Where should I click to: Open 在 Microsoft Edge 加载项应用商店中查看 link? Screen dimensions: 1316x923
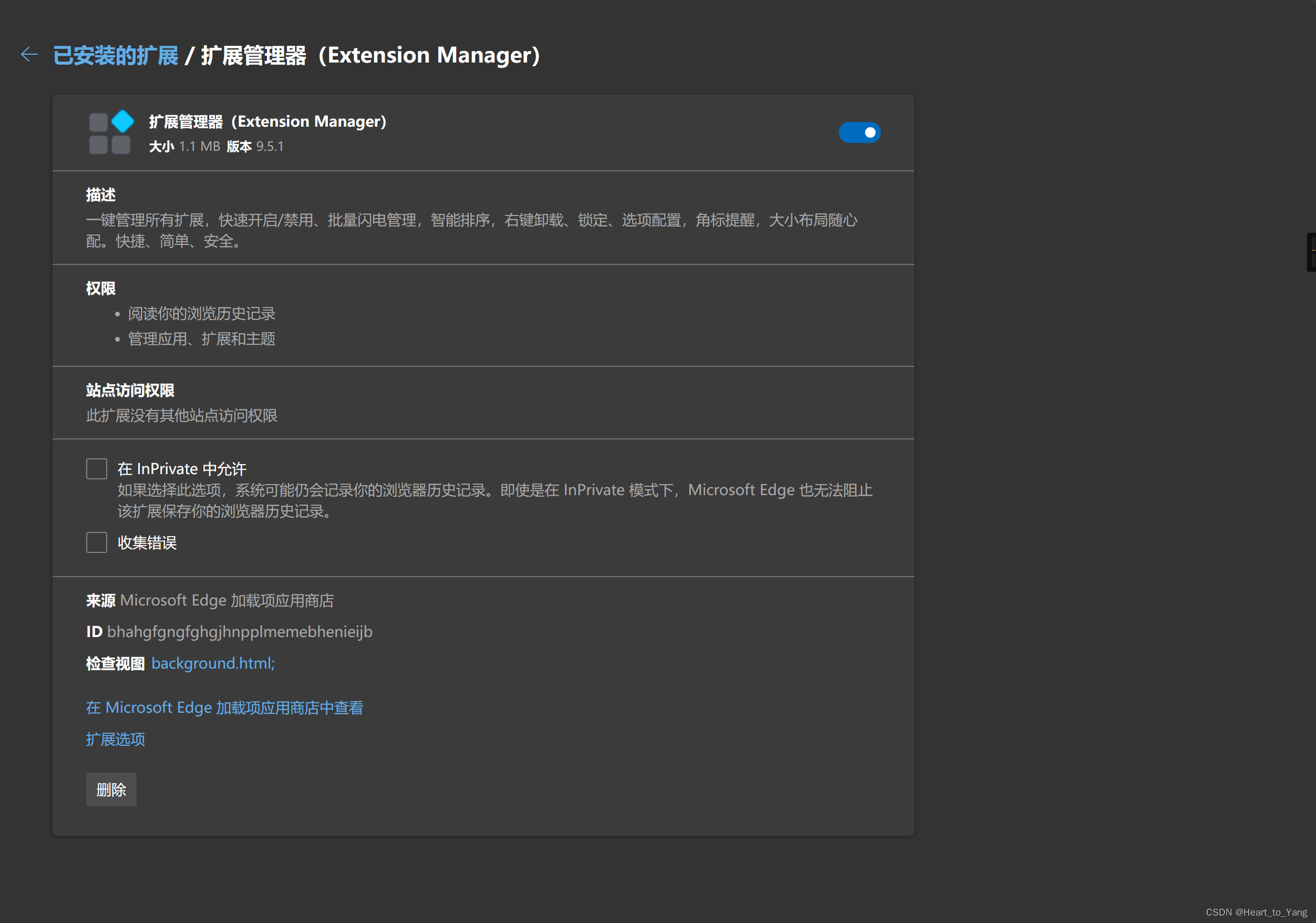pyautogui.click(x=224, y=707)
